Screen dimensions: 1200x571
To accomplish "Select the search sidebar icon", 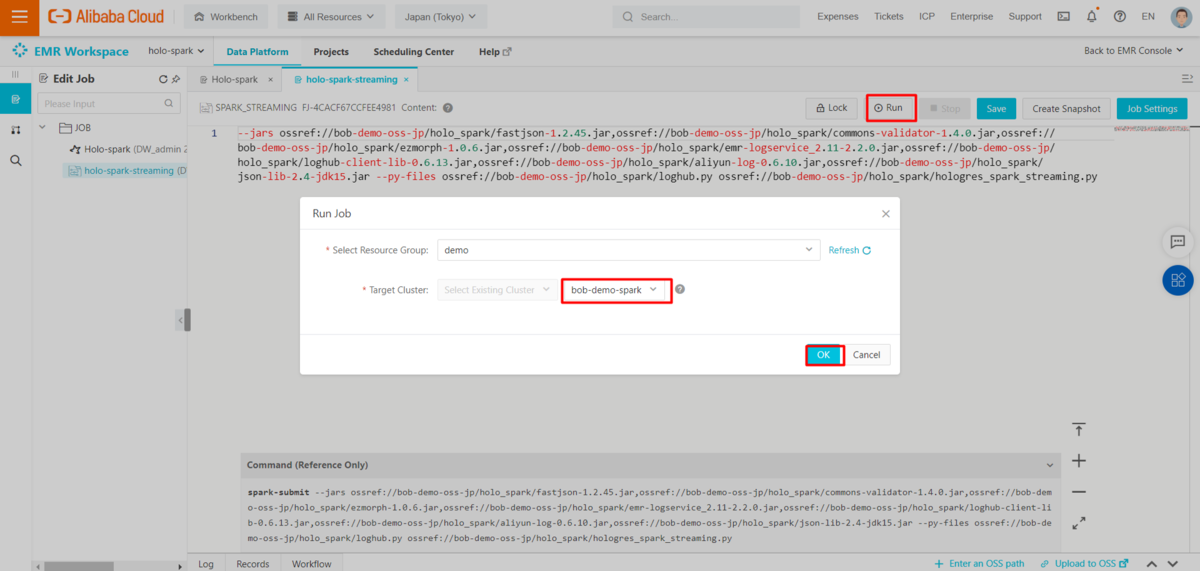I will tap(15, 160).
